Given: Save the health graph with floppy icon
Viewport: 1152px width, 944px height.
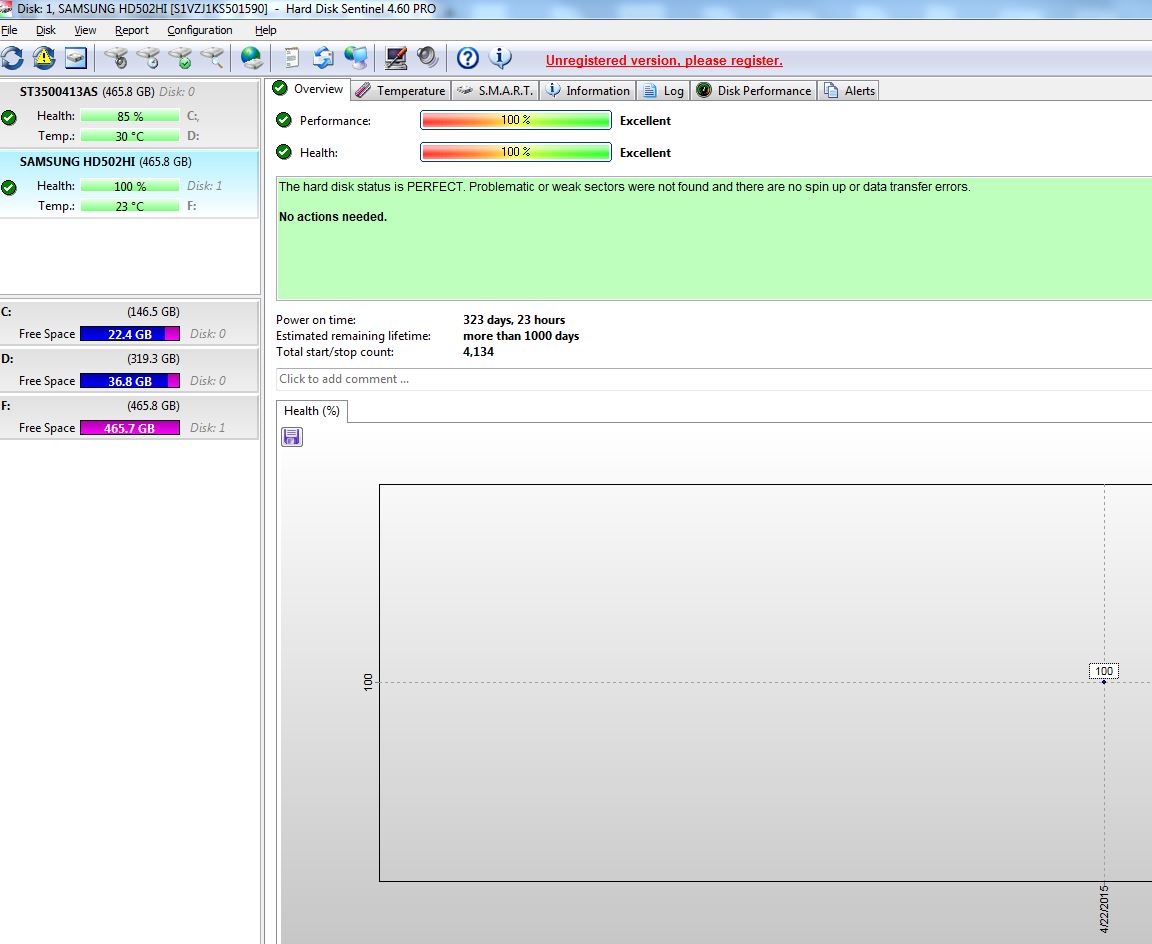Looking at the screenshot, I should click(292, 437).
